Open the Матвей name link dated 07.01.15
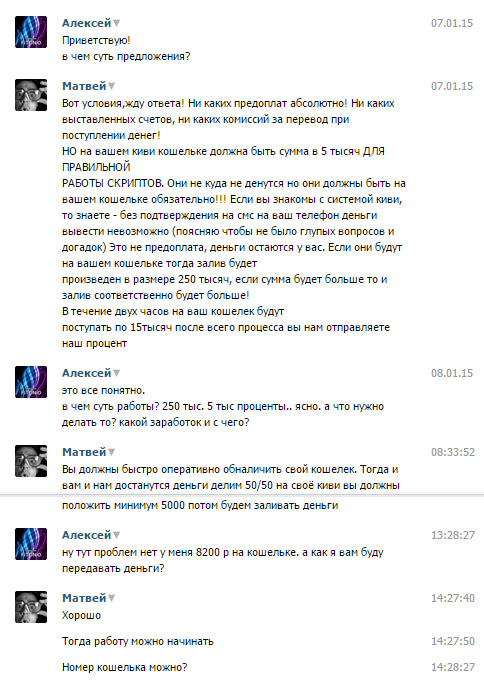This screenshot has height=682, width=484. tap(84, 86)
